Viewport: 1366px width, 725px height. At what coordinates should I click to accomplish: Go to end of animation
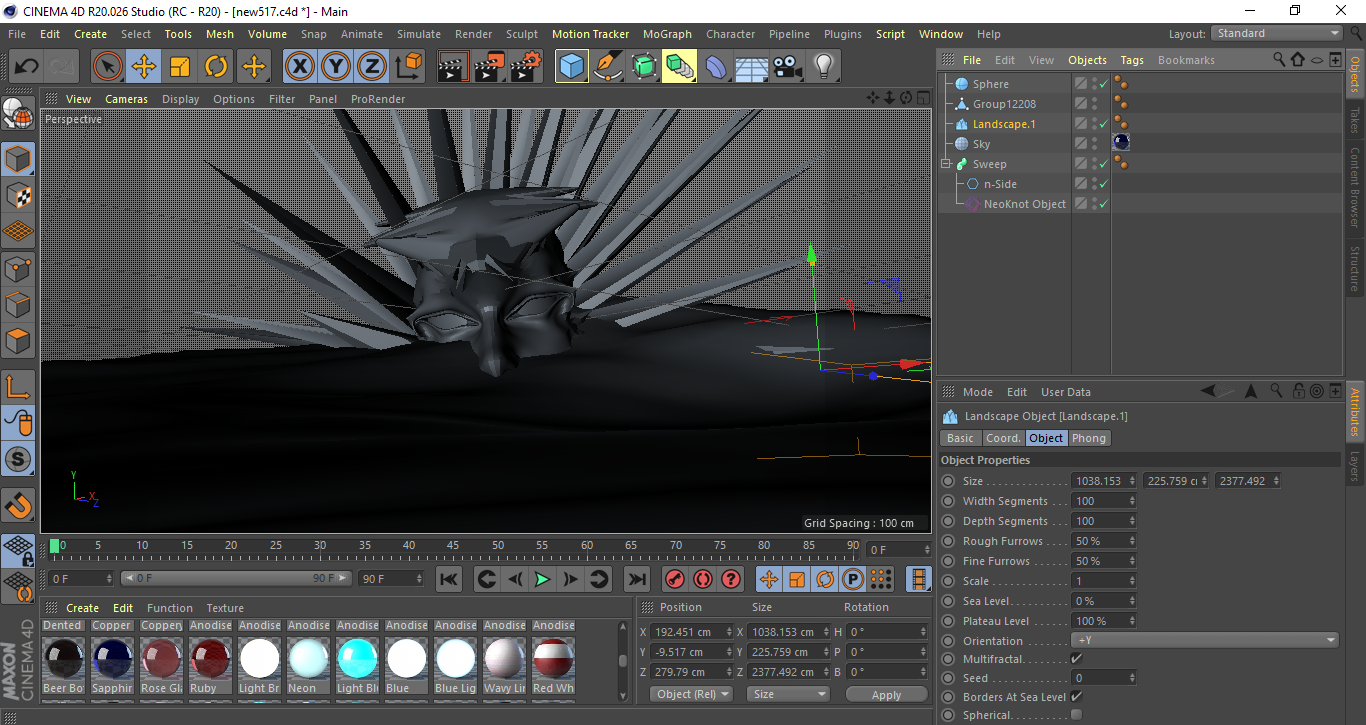point(637,579)
